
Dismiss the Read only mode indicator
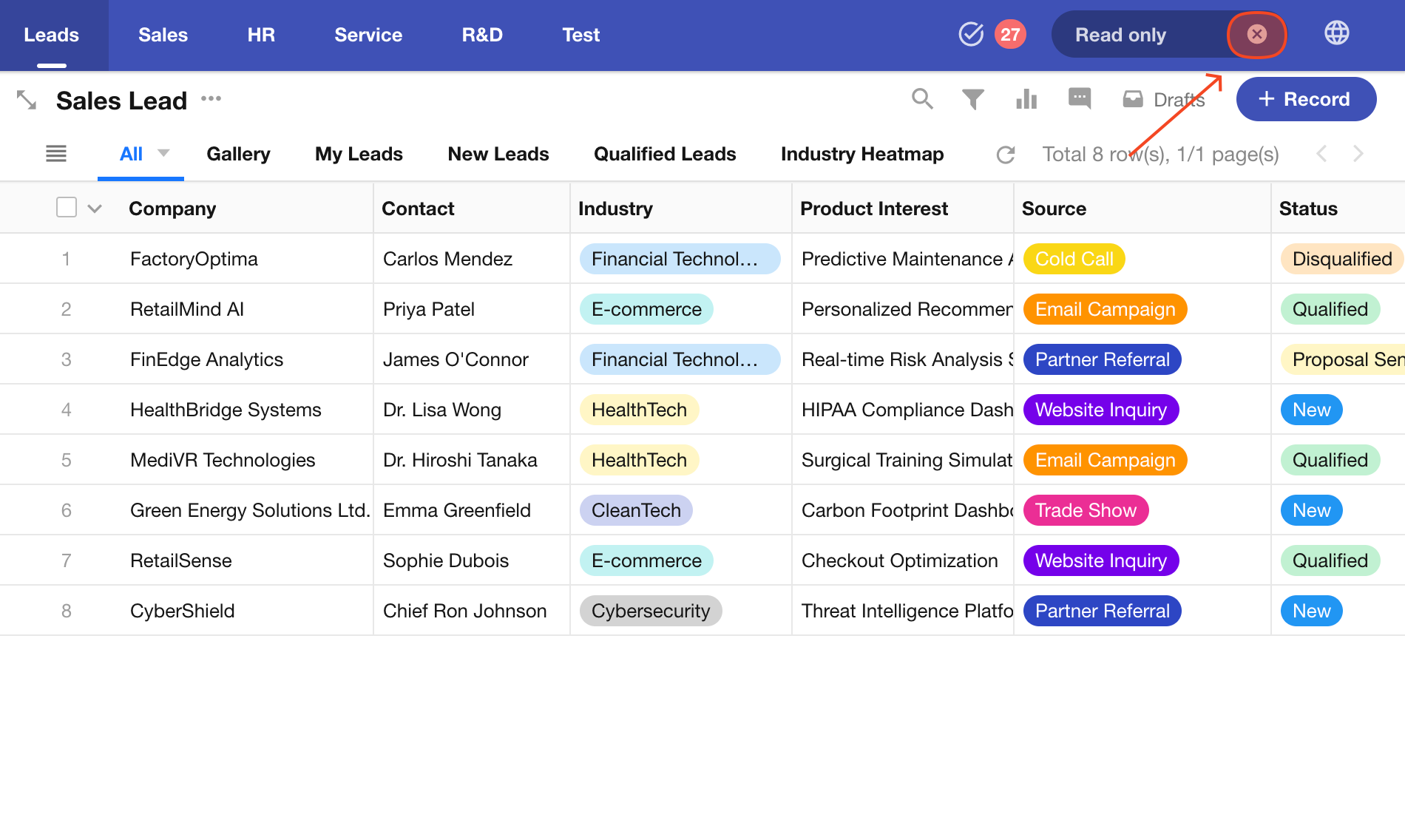tap(1256, 35)
